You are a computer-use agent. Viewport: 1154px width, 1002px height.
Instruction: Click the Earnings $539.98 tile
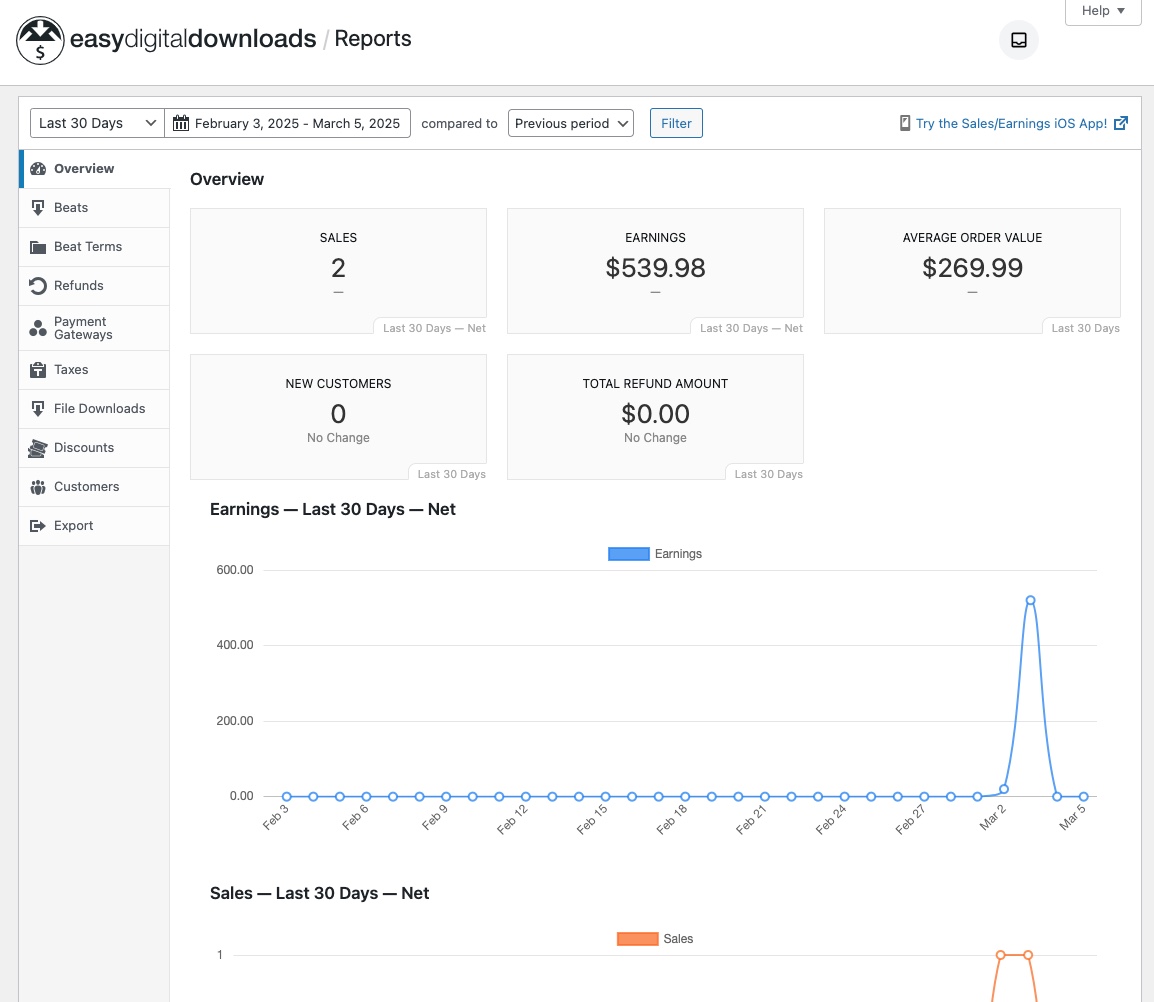pyautogui.click(x=655, y=271)
